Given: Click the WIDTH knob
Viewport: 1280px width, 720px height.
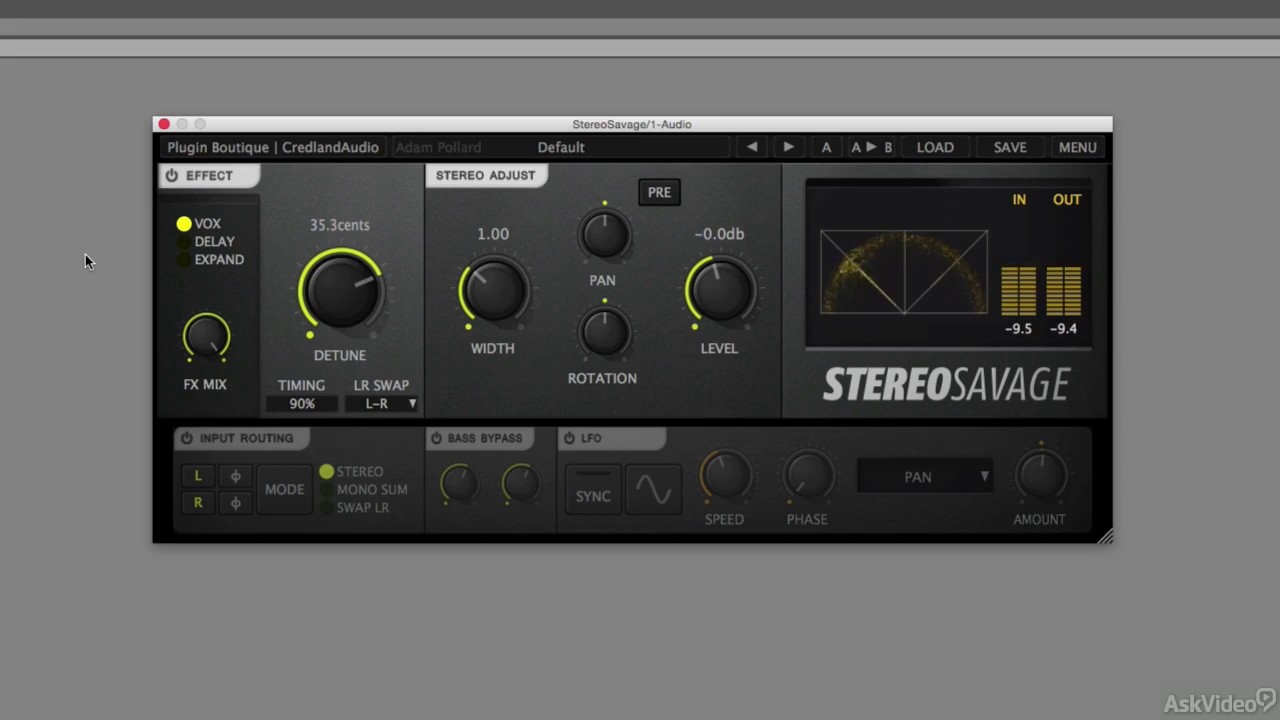Looking at the screenshot, I should click(493, 291).
